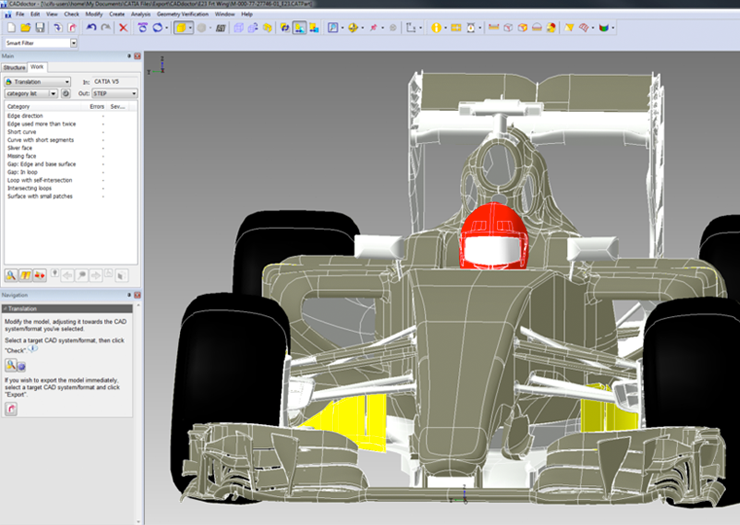
Task: Open a file using the yellow folder icon
Action: click(x=25, y=28)
